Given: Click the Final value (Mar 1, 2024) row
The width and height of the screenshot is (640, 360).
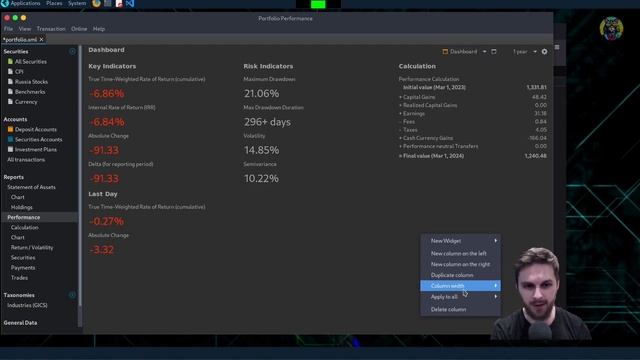Looking at the screenshot, I should [x=473, y=156].
